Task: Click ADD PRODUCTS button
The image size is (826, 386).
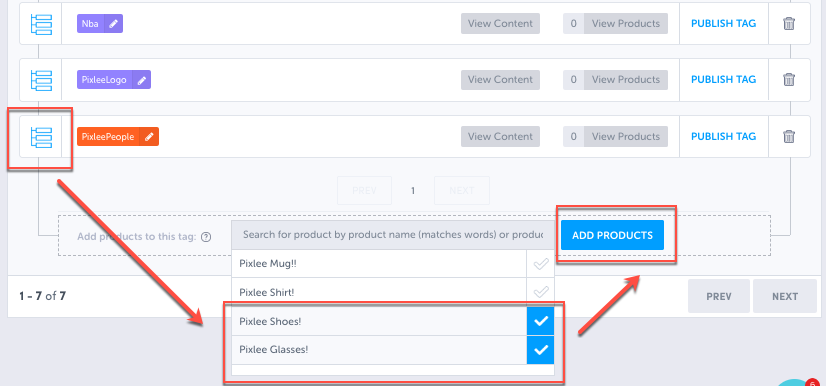Action: [612, 235]
